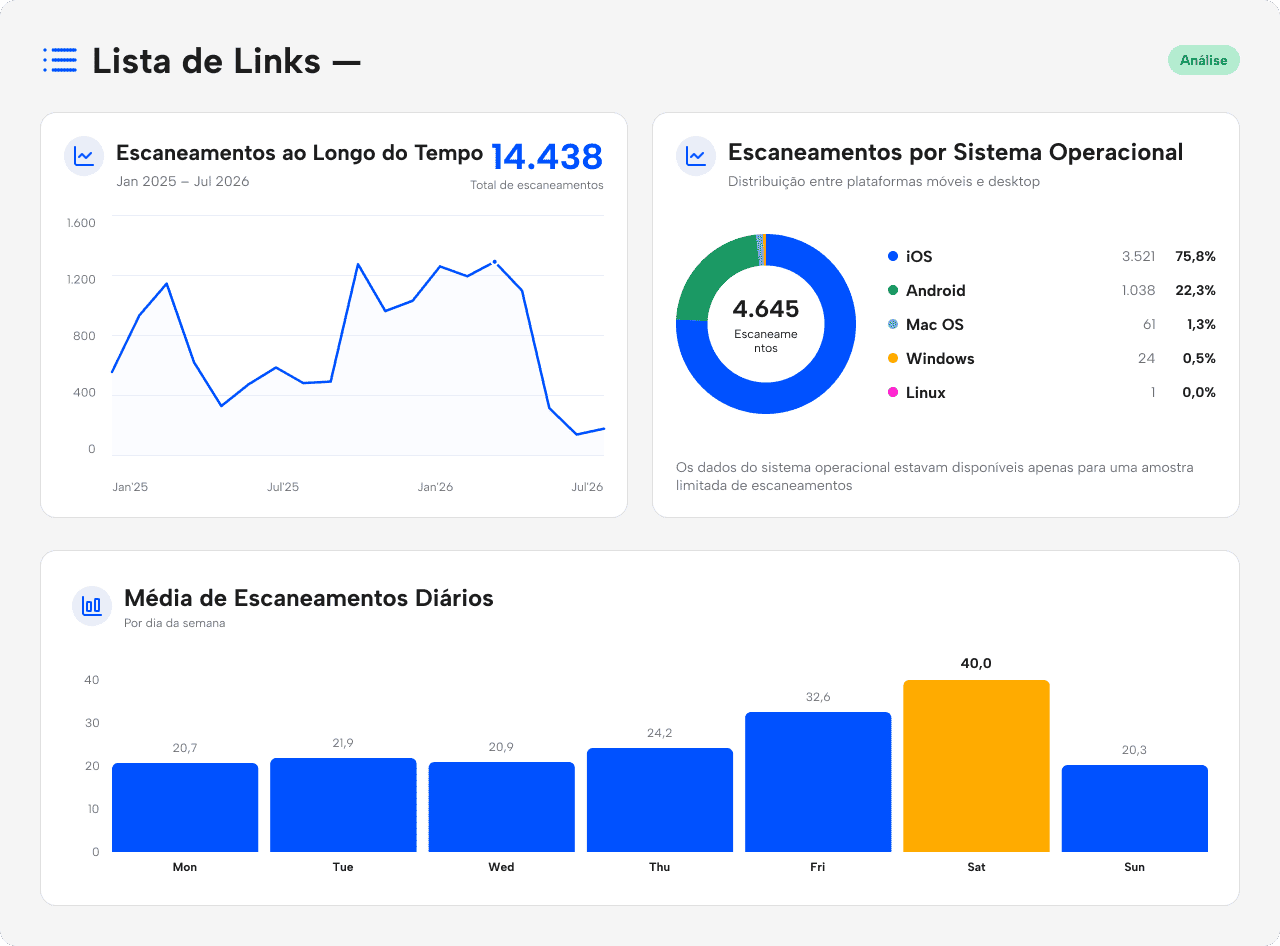Click the Windows orange legend dot
Image resolution: width=1280 pixels, height=946 pixels.
pyautogui.click(x=893, y=358)
